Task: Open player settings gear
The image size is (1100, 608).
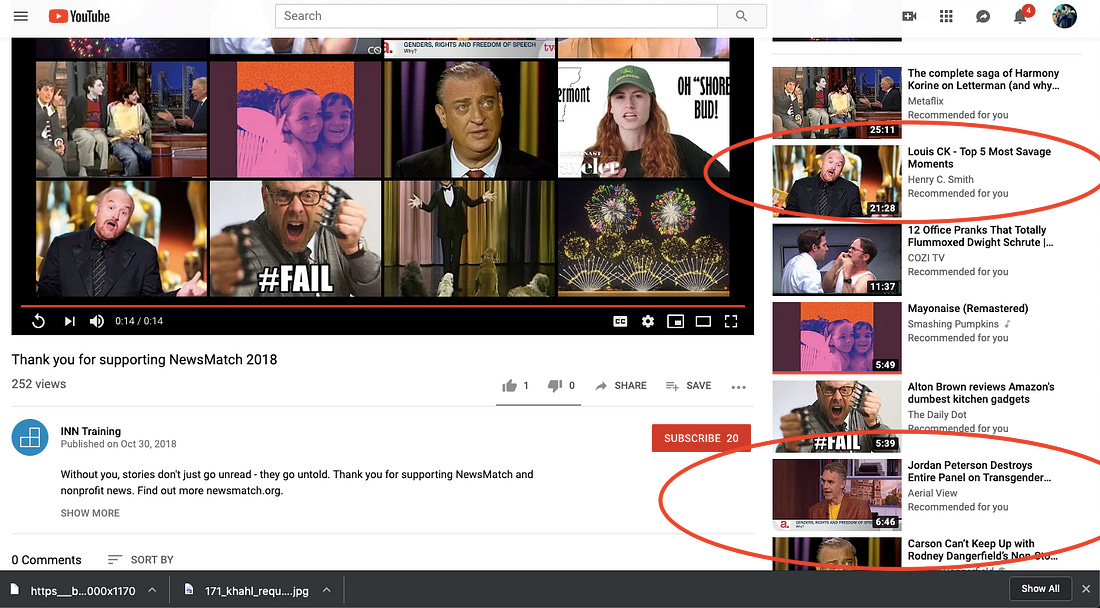Action: point(648,321)
